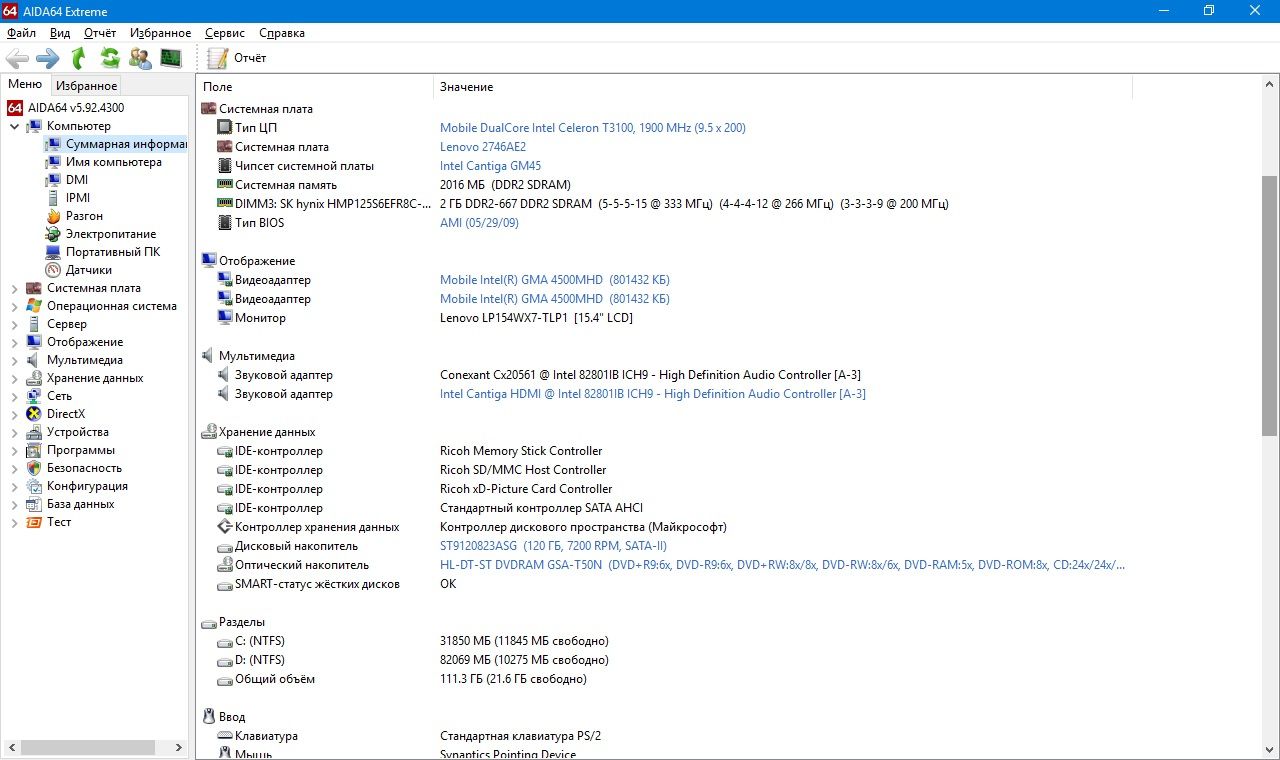Expand the Системная плата tree branch
Screen dimensions: 1280x760
point(14,288)
